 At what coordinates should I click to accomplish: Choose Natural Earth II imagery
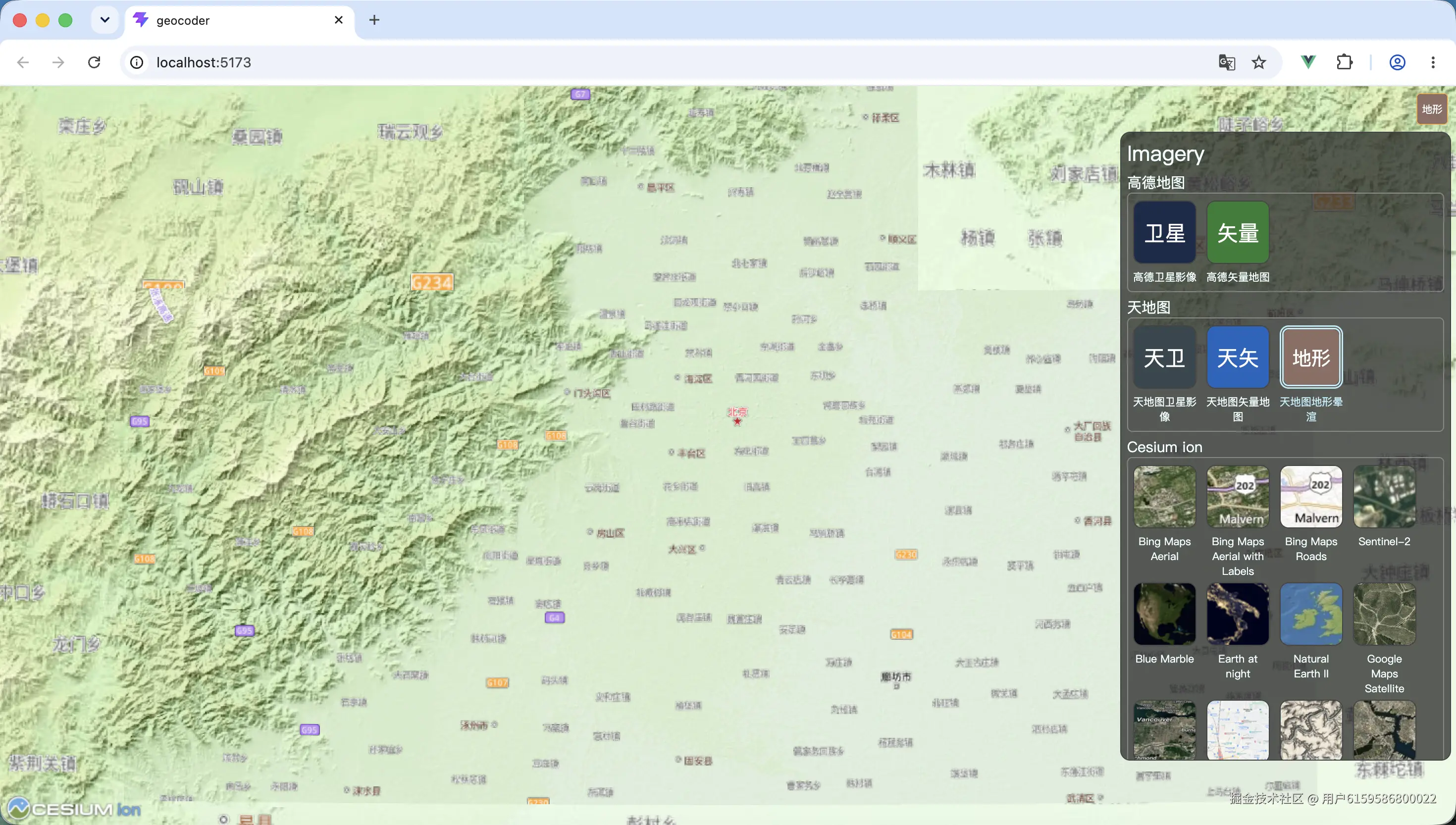point(1311,631)
